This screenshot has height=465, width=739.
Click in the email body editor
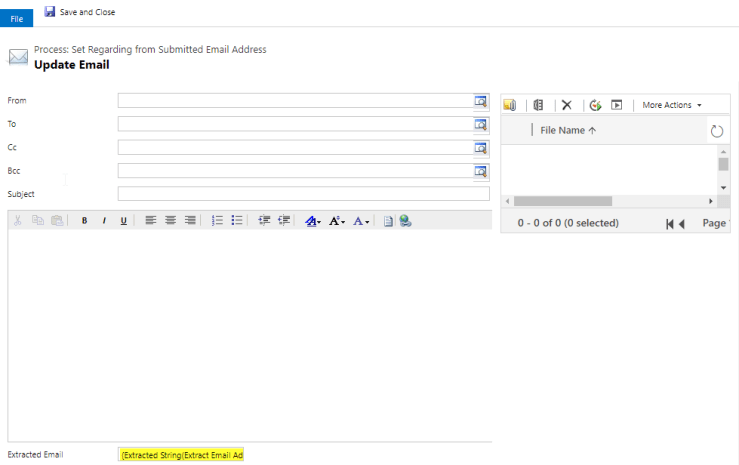pos(249,335)
